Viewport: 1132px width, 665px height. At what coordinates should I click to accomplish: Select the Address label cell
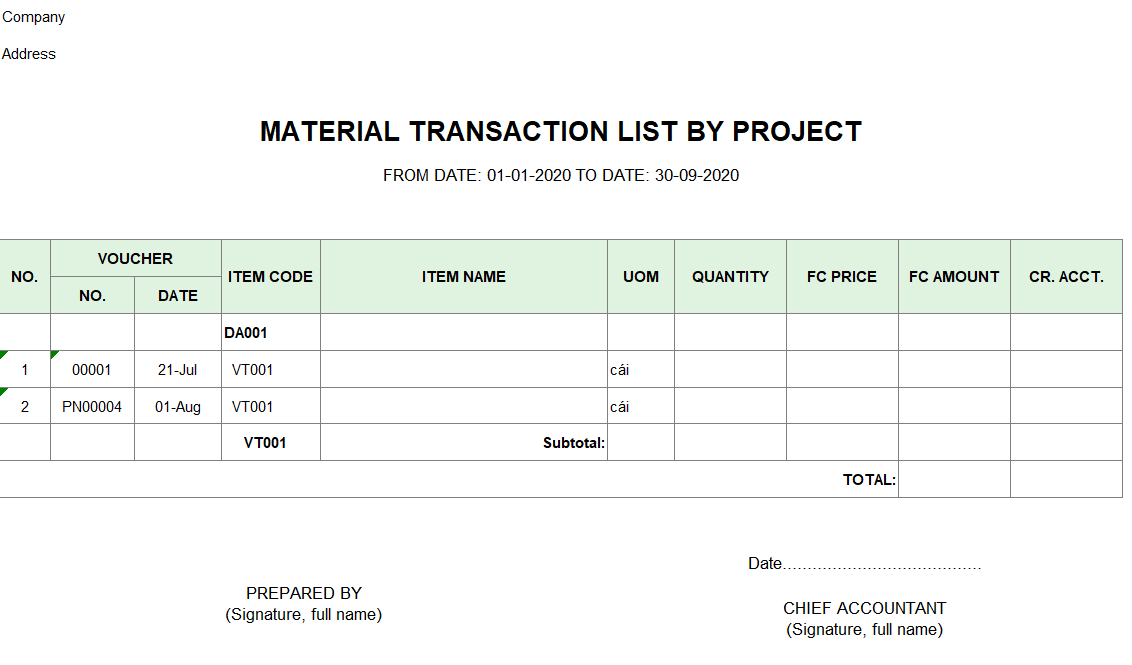pos(29,54)
